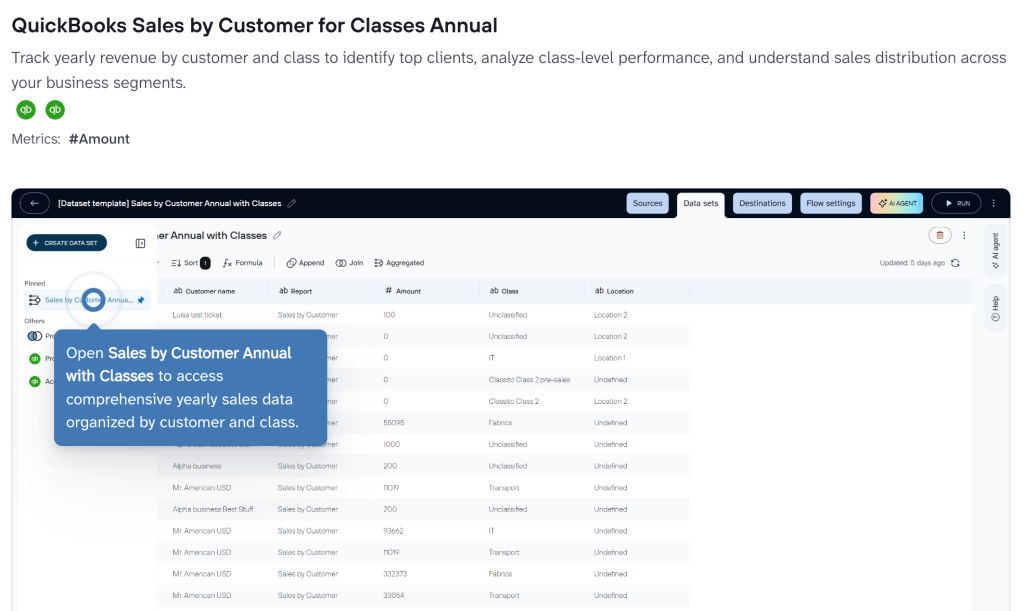Open the Help side panel

click(x=995, y=308)
